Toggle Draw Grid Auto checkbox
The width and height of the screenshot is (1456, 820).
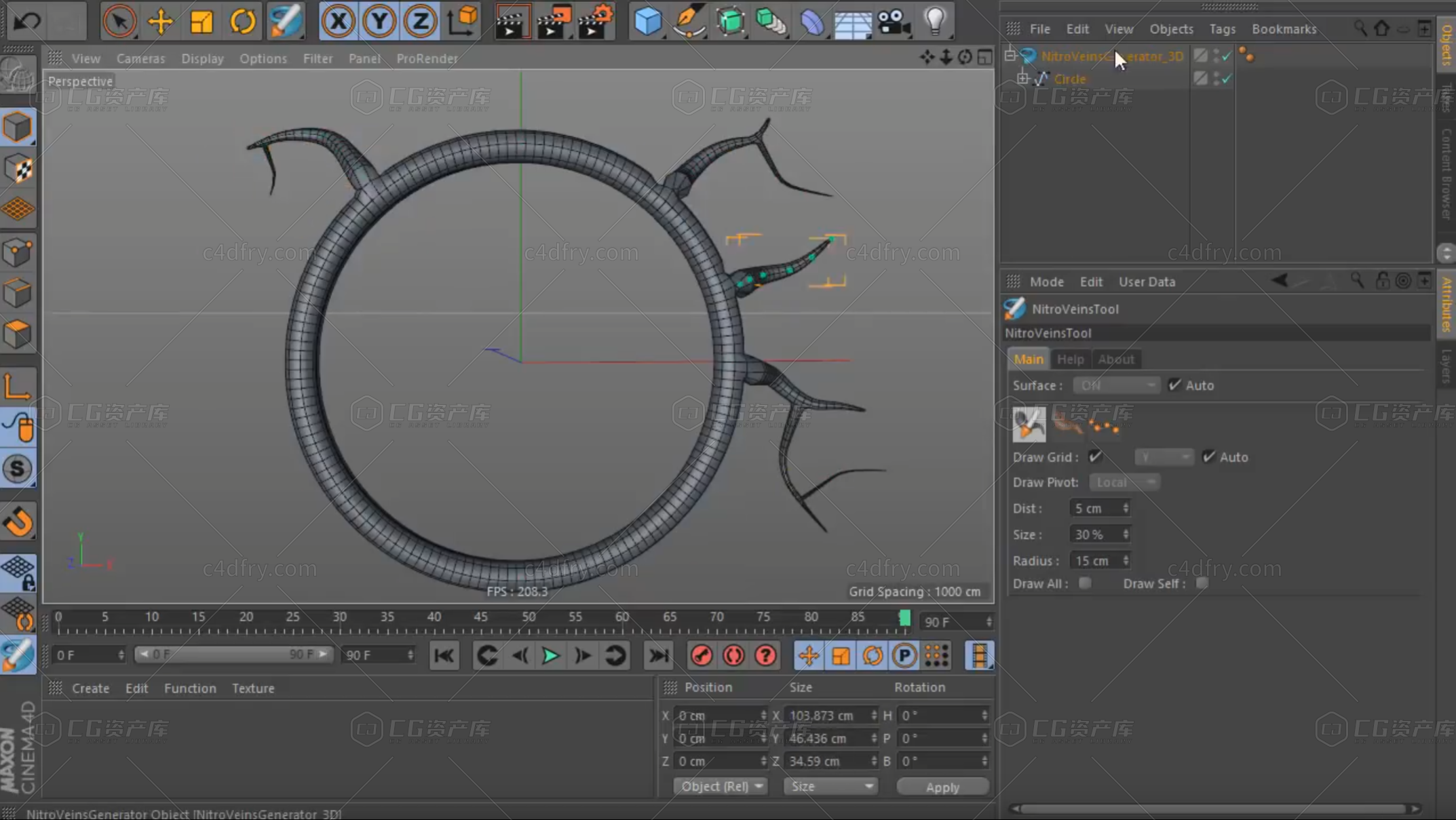click(x=1208, y=456)
